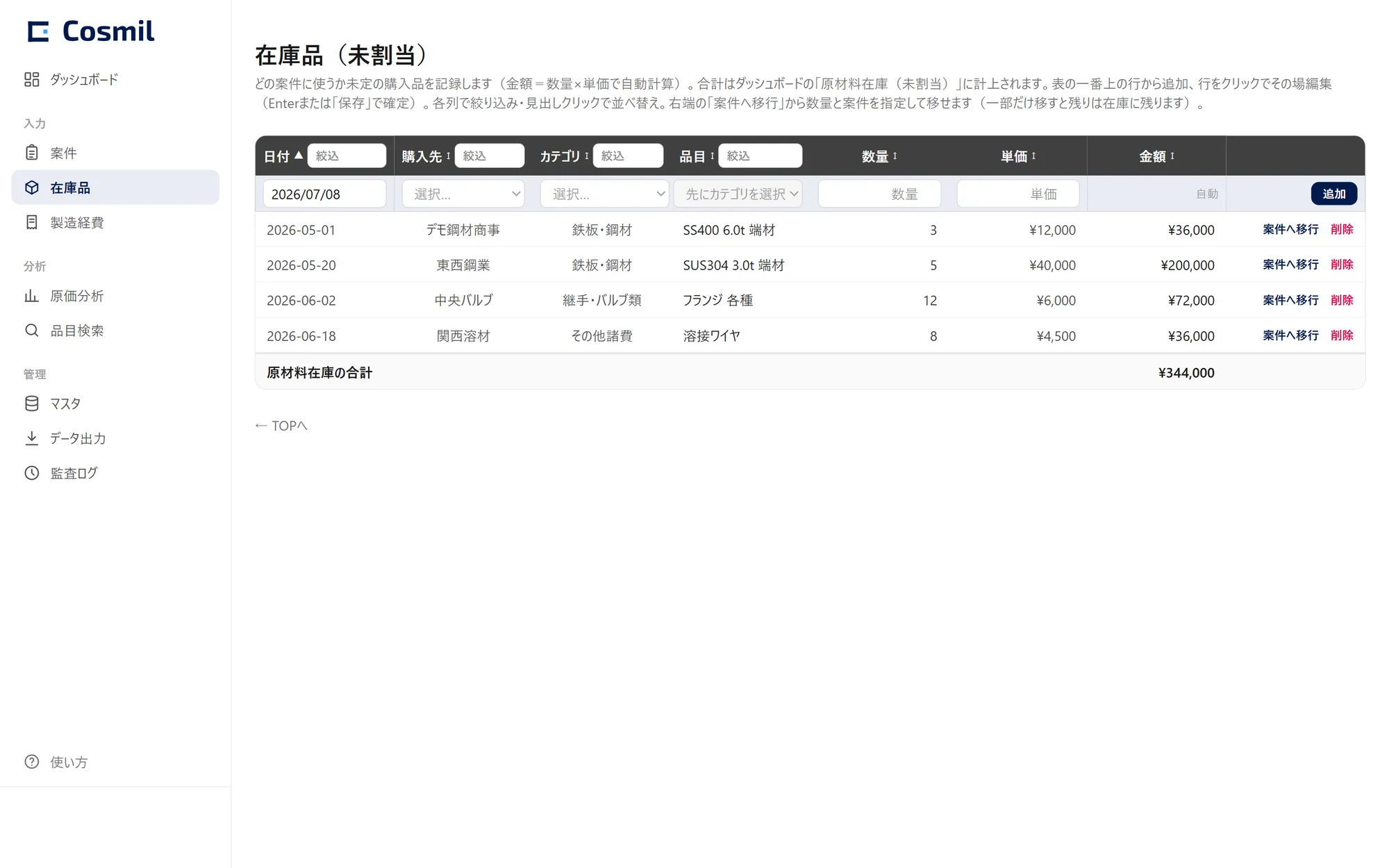The image size is (1389, 868).
Task: Click the 中央バルブ cell
Action: point(463,301)
